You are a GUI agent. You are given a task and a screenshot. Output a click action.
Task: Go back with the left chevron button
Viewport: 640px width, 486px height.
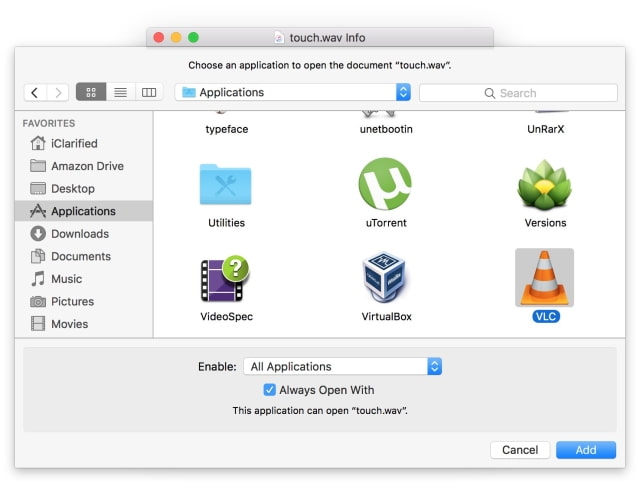coord(35,93)
